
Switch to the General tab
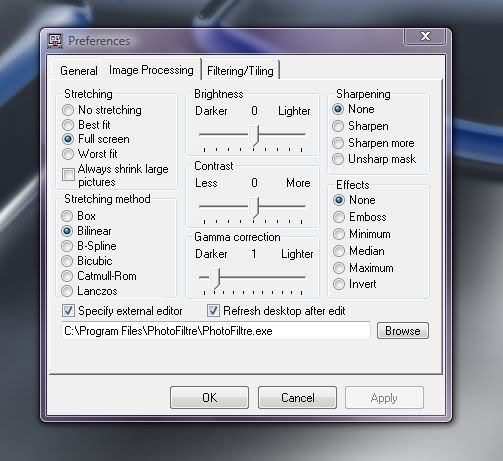coord(79,71)
